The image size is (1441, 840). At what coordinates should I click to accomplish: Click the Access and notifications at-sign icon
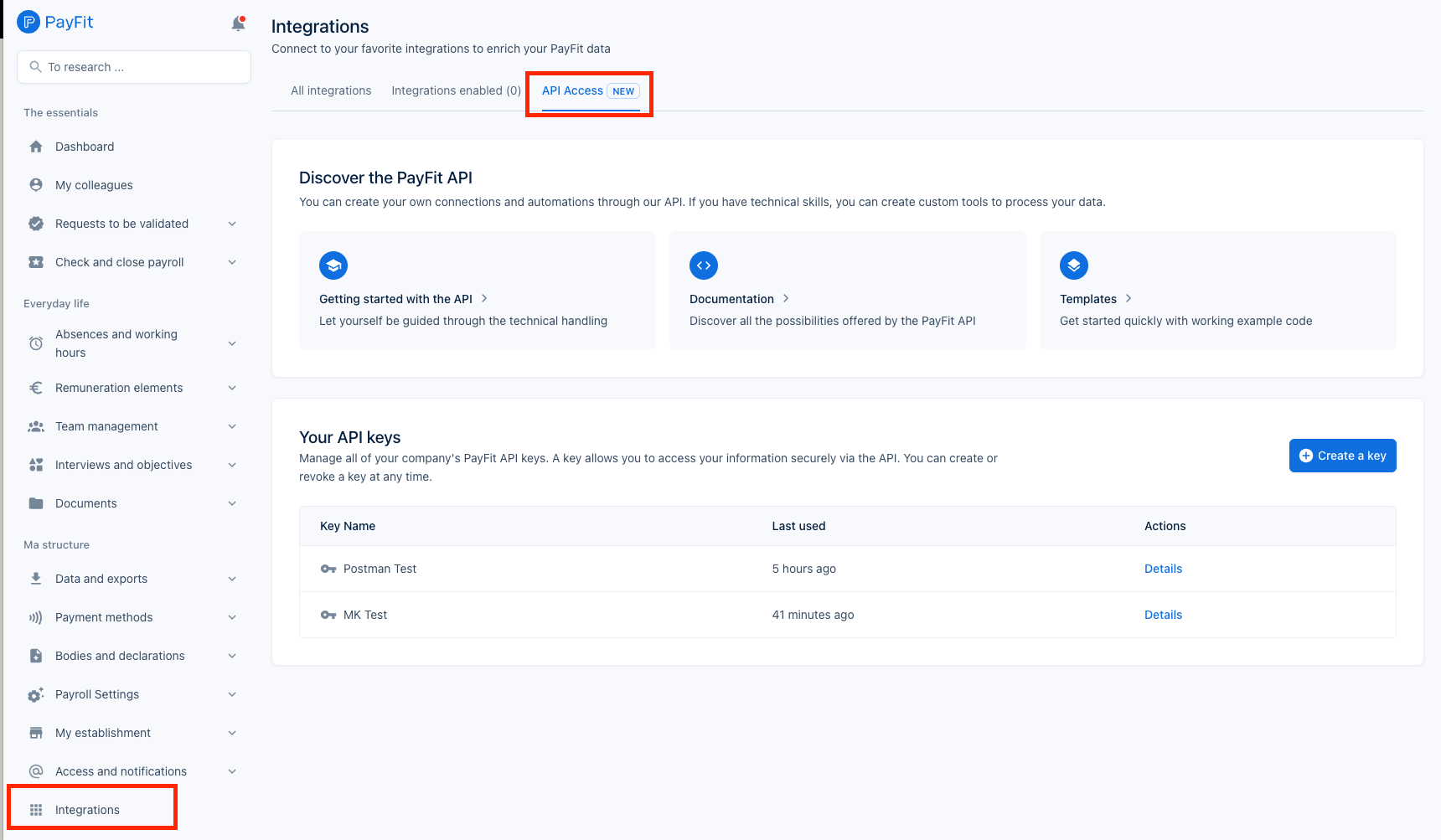[36, 771]
